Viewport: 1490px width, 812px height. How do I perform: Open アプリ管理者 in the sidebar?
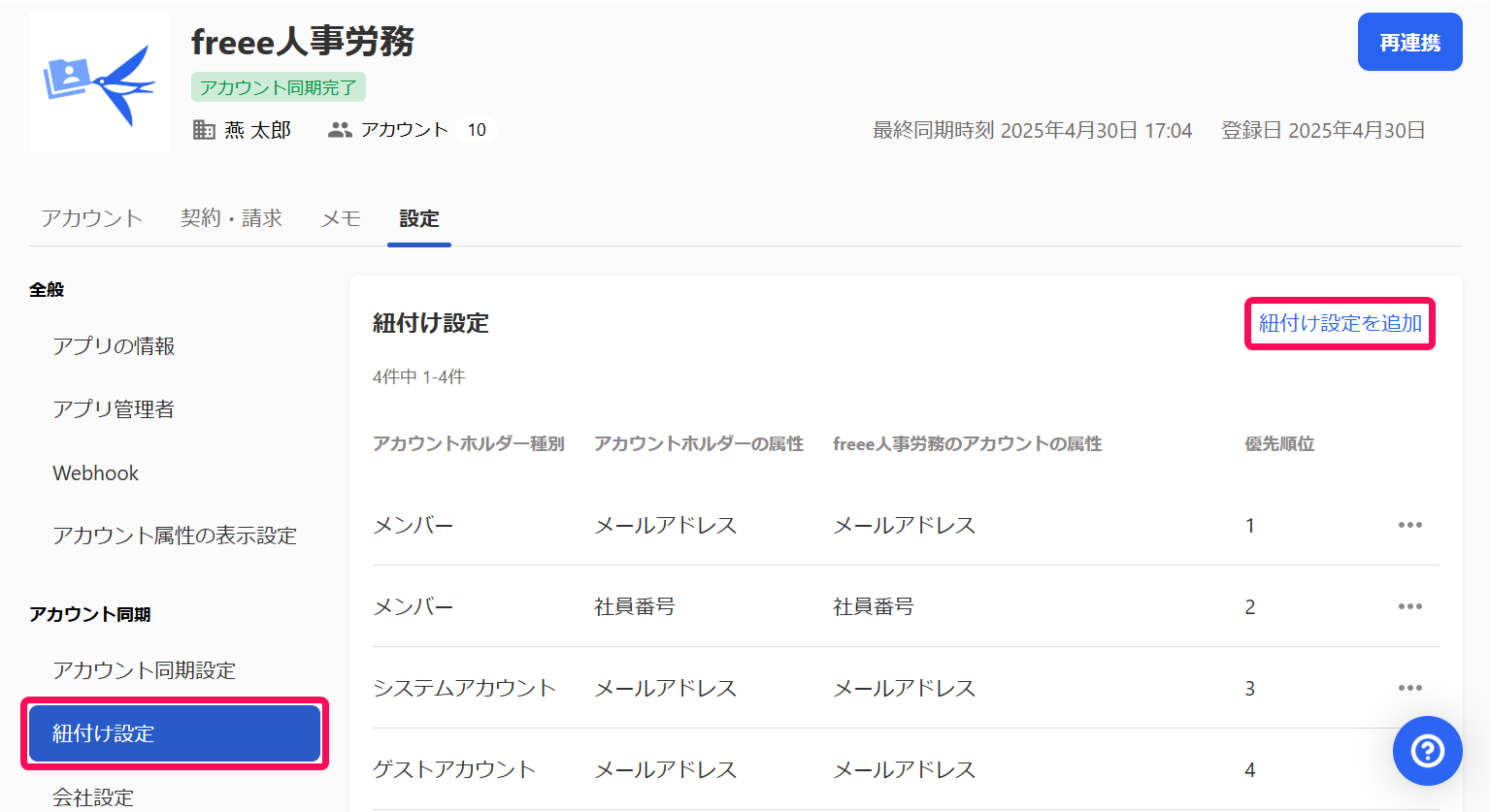(114, 409)
